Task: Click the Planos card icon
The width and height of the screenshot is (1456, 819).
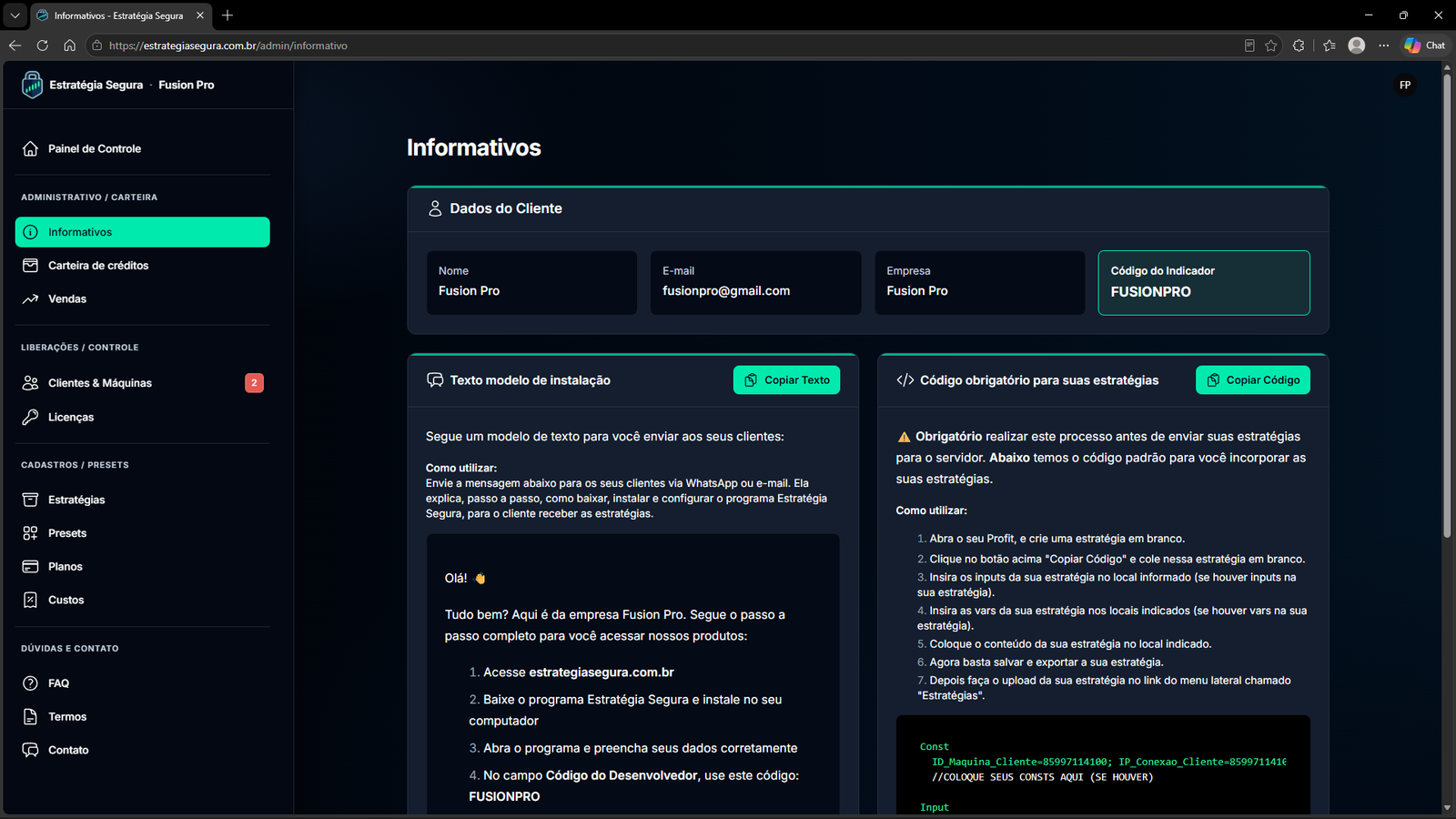Action: pos(30,566)
